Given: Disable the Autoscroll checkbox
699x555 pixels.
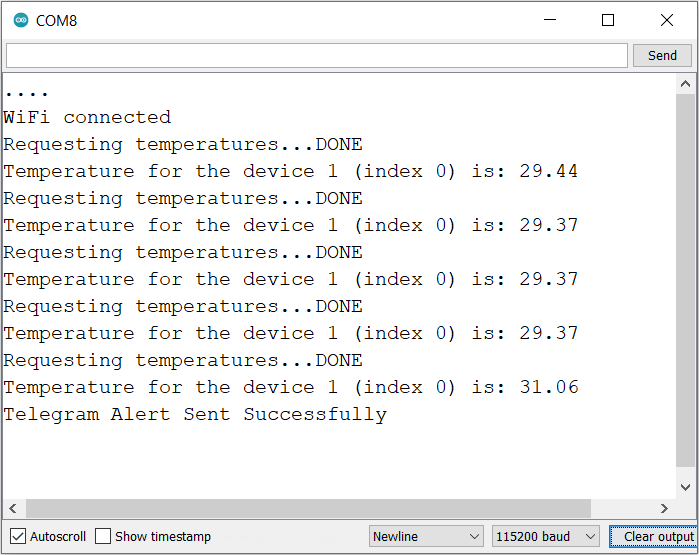Looking at the screenshot, I should click(17, 536).
